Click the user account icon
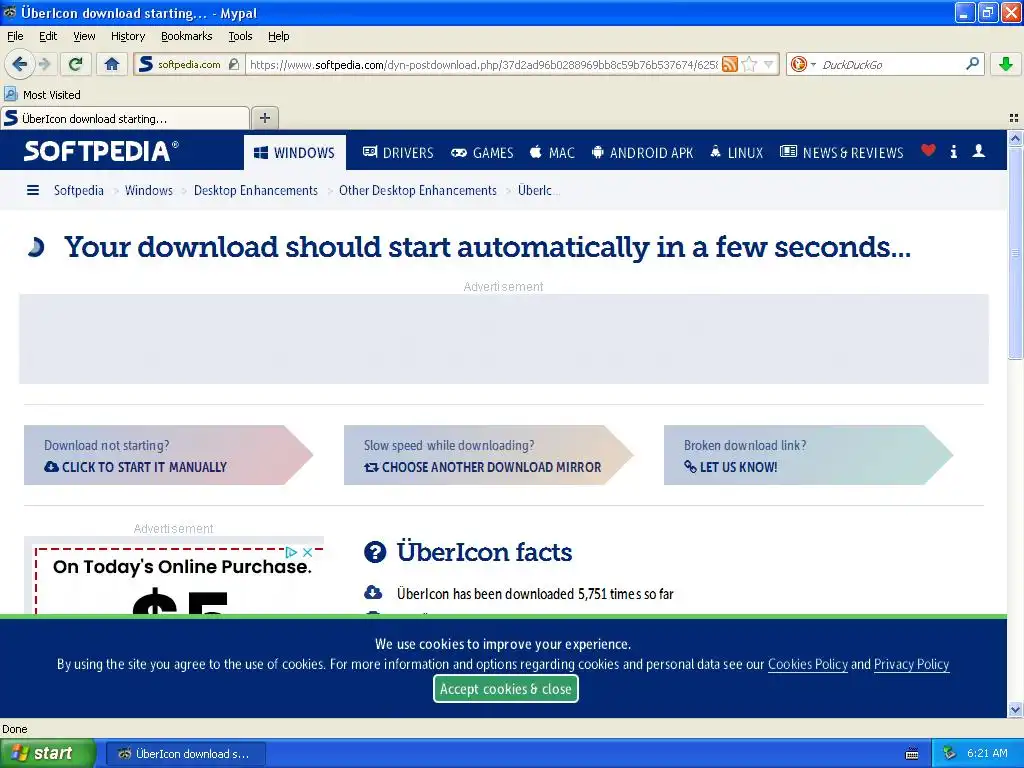Image resolution: width=1024 pixels, height=768 pixels. tap(978, 152)
